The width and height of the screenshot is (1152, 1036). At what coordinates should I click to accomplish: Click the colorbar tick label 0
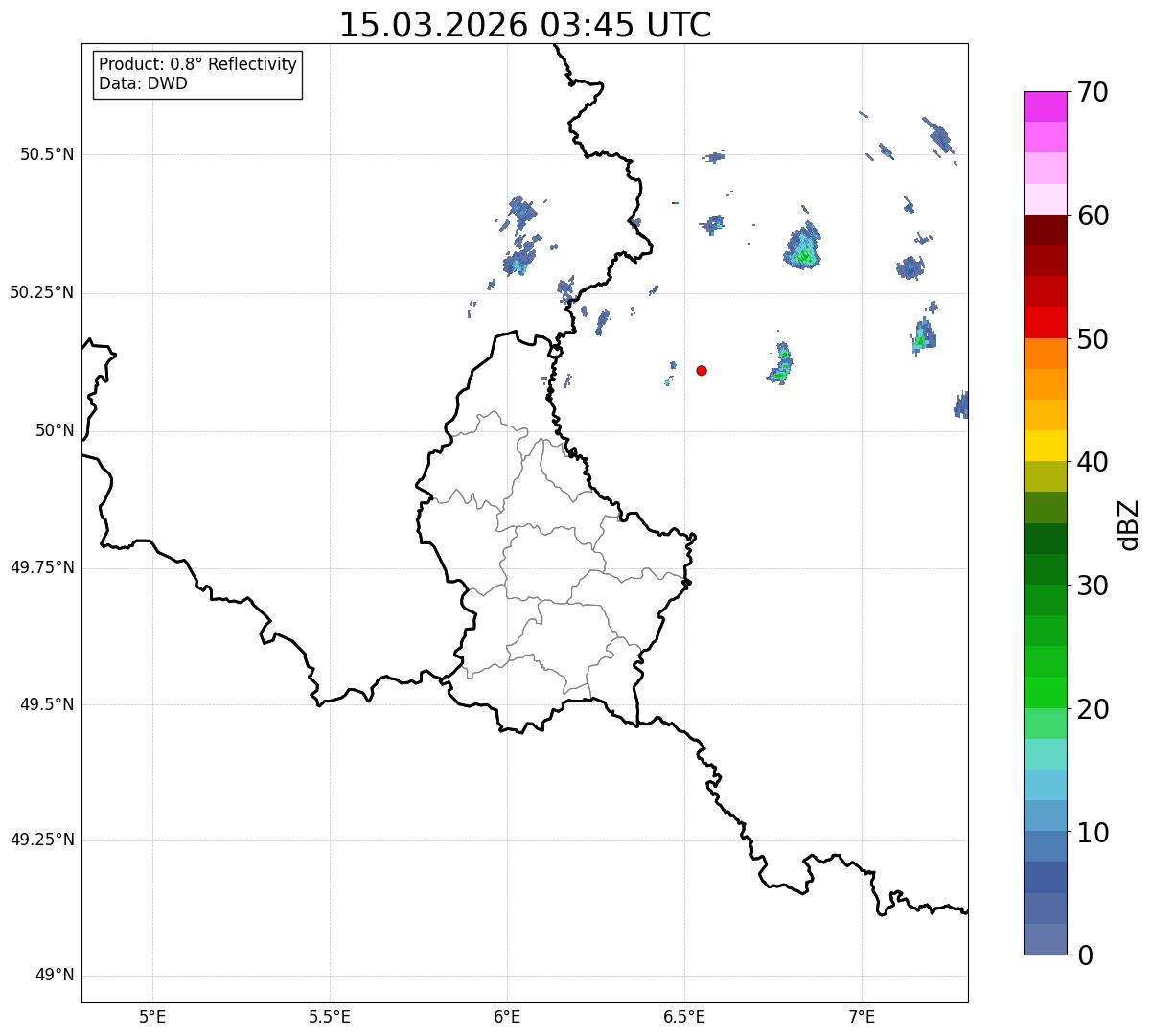[1084, 955]
